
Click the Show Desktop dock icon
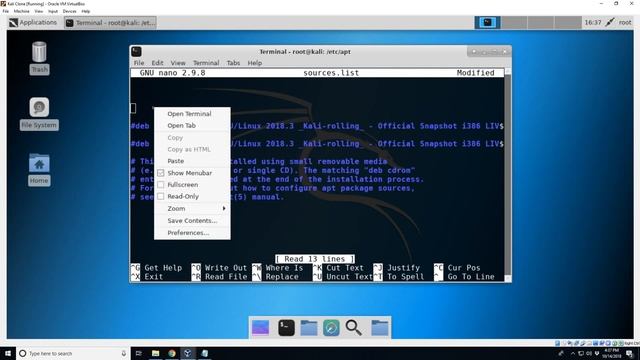click(x=260, y=328)
